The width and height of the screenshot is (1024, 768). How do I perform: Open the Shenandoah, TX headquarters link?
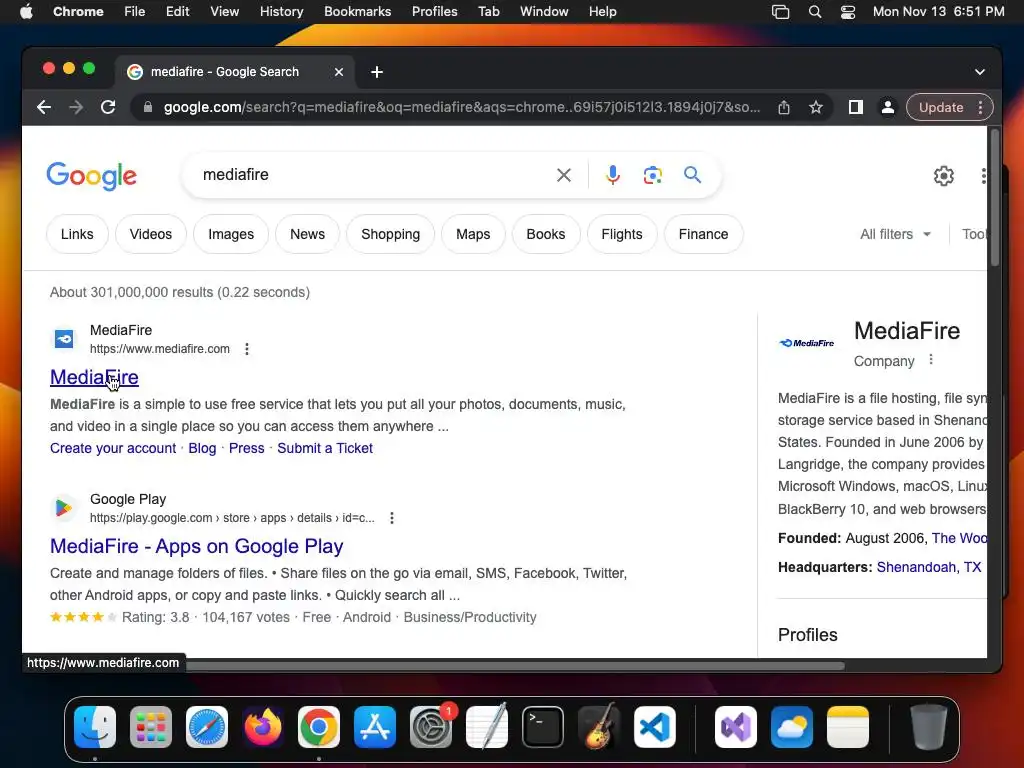point(929,567)
